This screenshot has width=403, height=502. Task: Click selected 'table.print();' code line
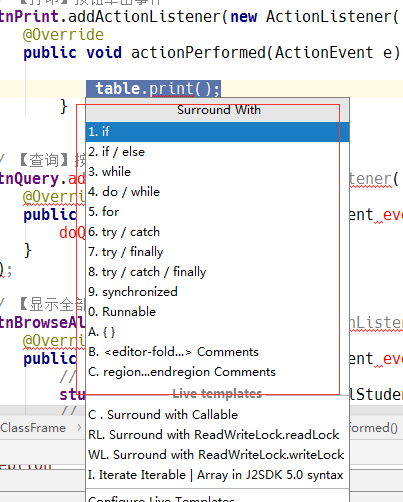pyautogui.click(x=153, y=89)
